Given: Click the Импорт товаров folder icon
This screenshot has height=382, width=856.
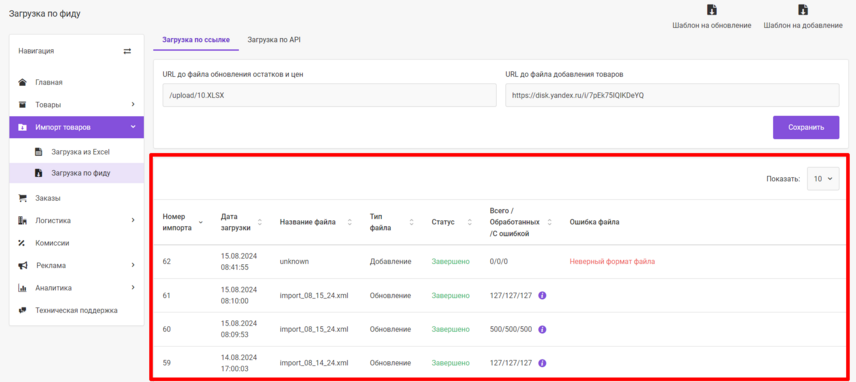Looking at the screenshot, I should (22, 127).
